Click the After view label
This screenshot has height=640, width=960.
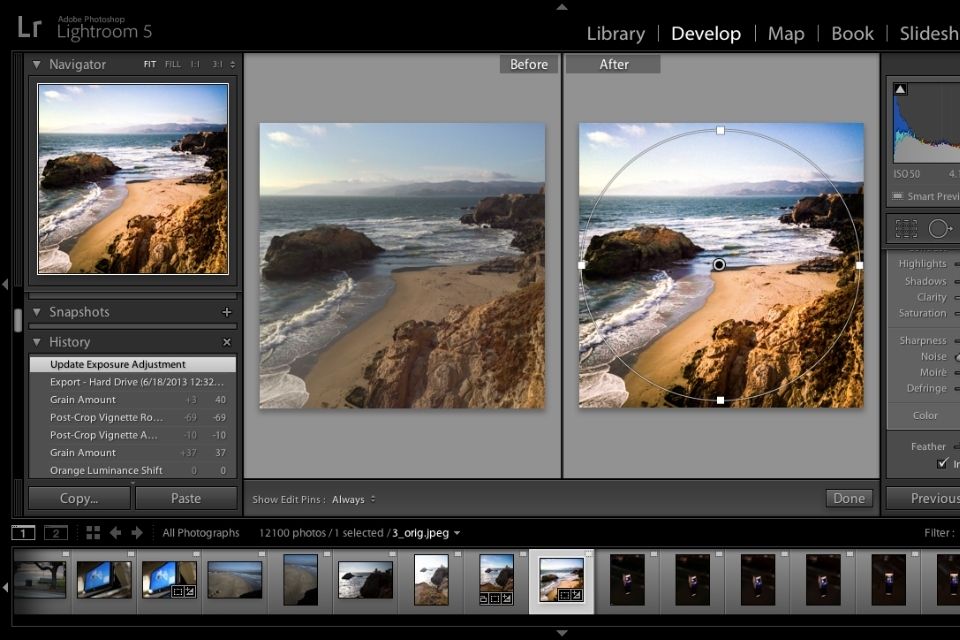[x=613, y=64]
